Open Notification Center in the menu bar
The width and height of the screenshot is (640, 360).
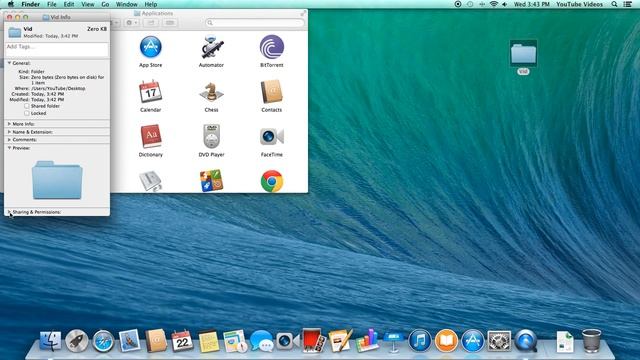point(627,4)
